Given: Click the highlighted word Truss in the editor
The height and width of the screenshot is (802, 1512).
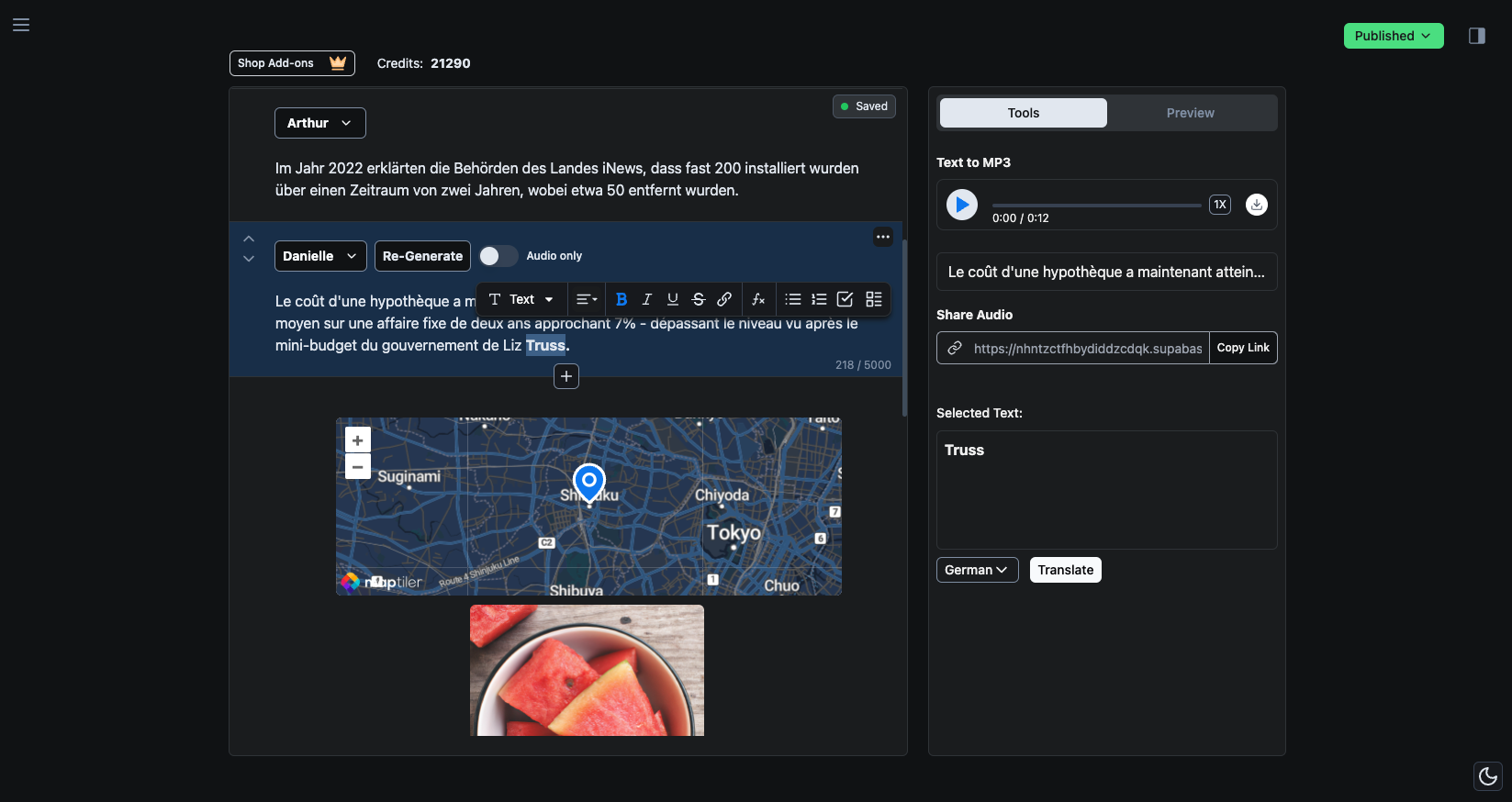Looking at the screenshot, I should click(x=545, y=346).
